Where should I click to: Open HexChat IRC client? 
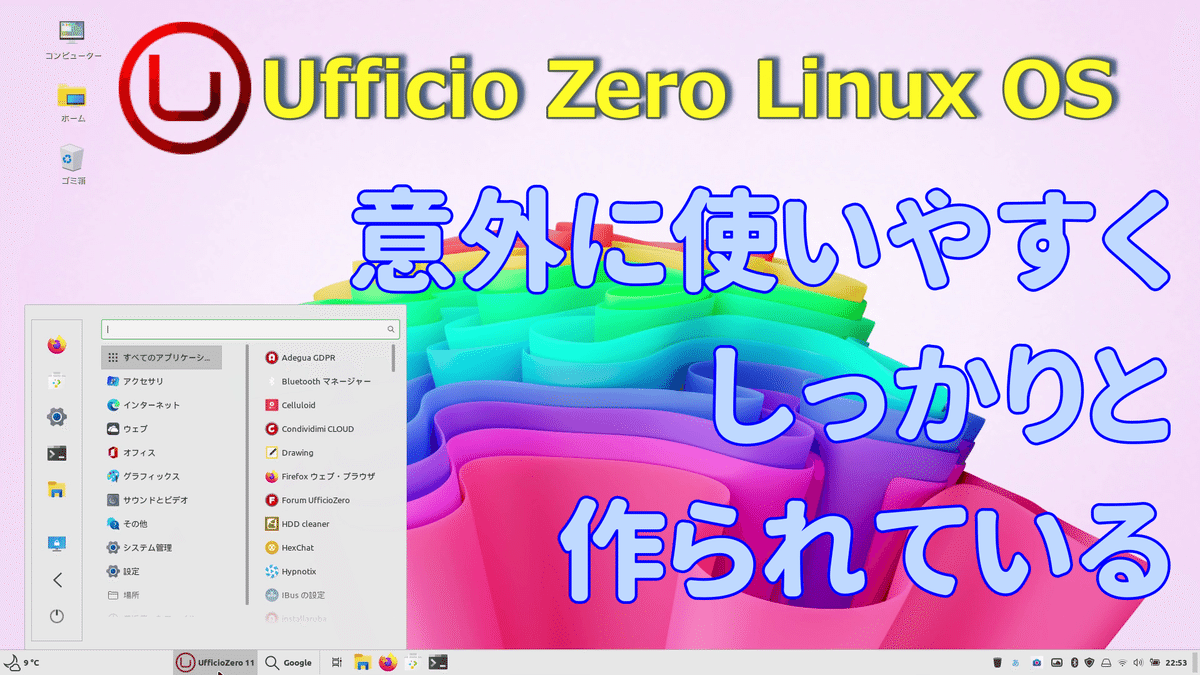click(298, 547)
